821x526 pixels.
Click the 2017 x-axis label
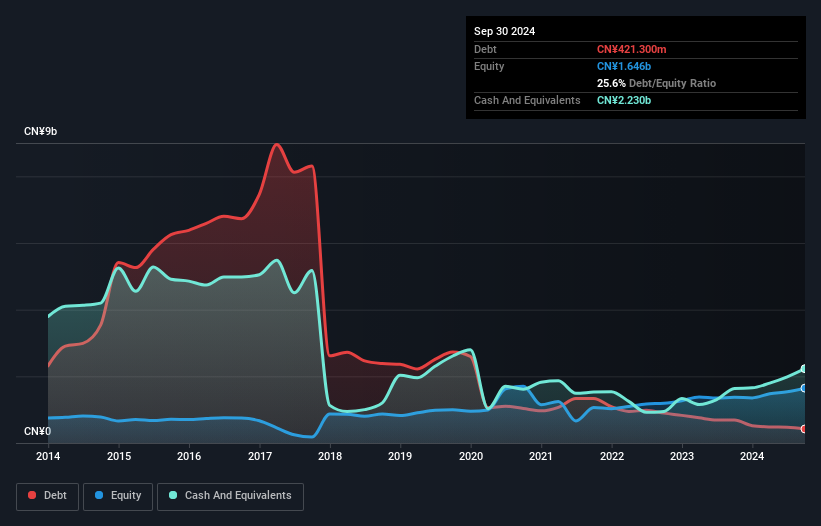(x=260, y=456)
